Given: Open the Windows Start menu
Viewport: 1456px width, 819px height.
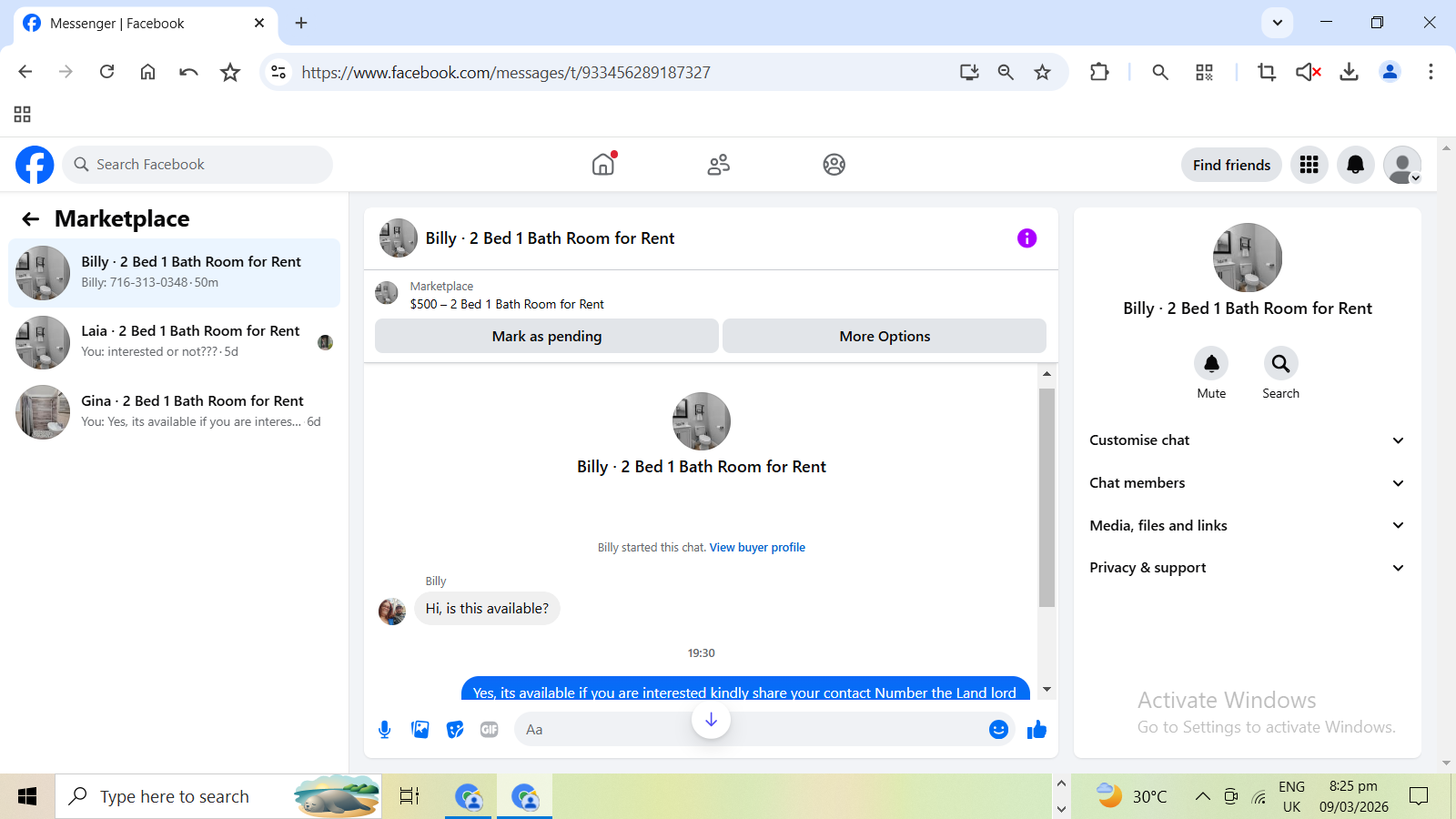Looking at the screenshot, I should [x=27, y=797].
